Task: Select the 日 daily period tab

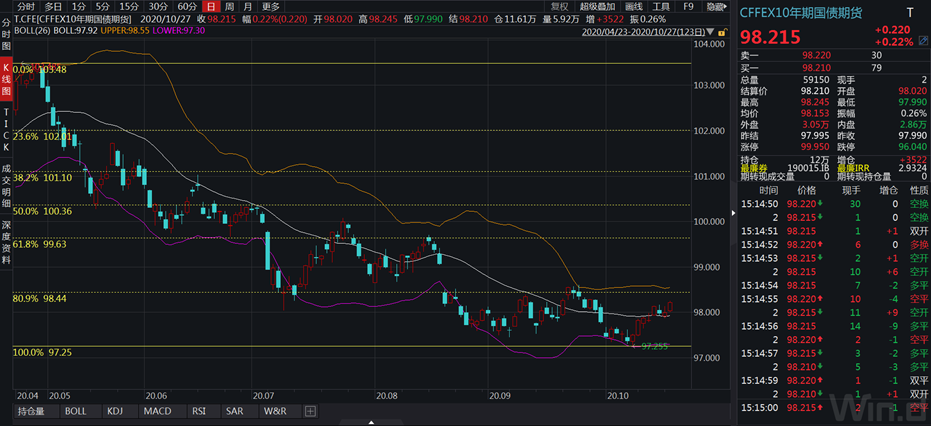Action: click(211, 7)
